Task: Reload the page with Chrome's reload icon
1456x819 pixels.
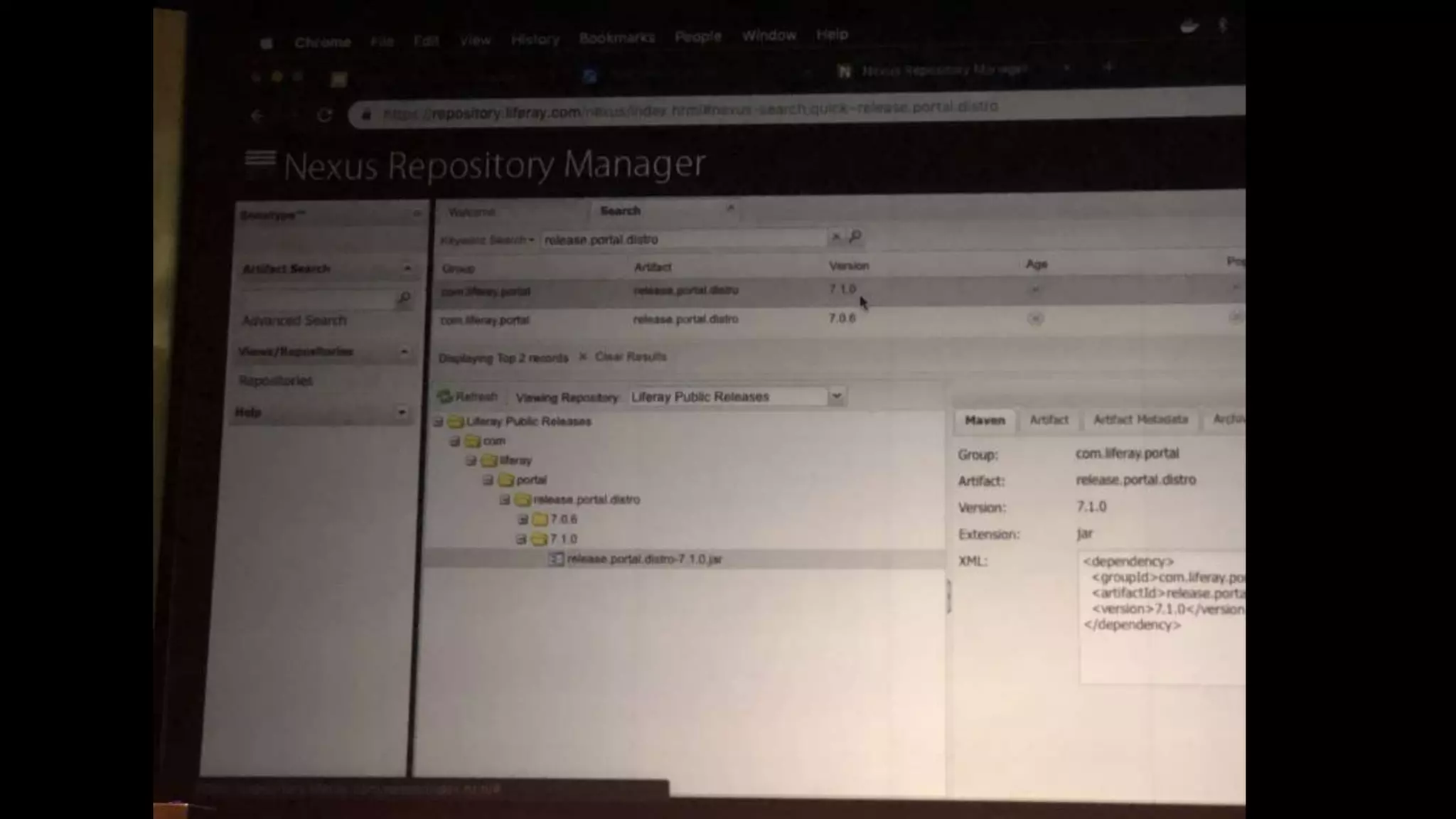Action: tap(325, 115)
